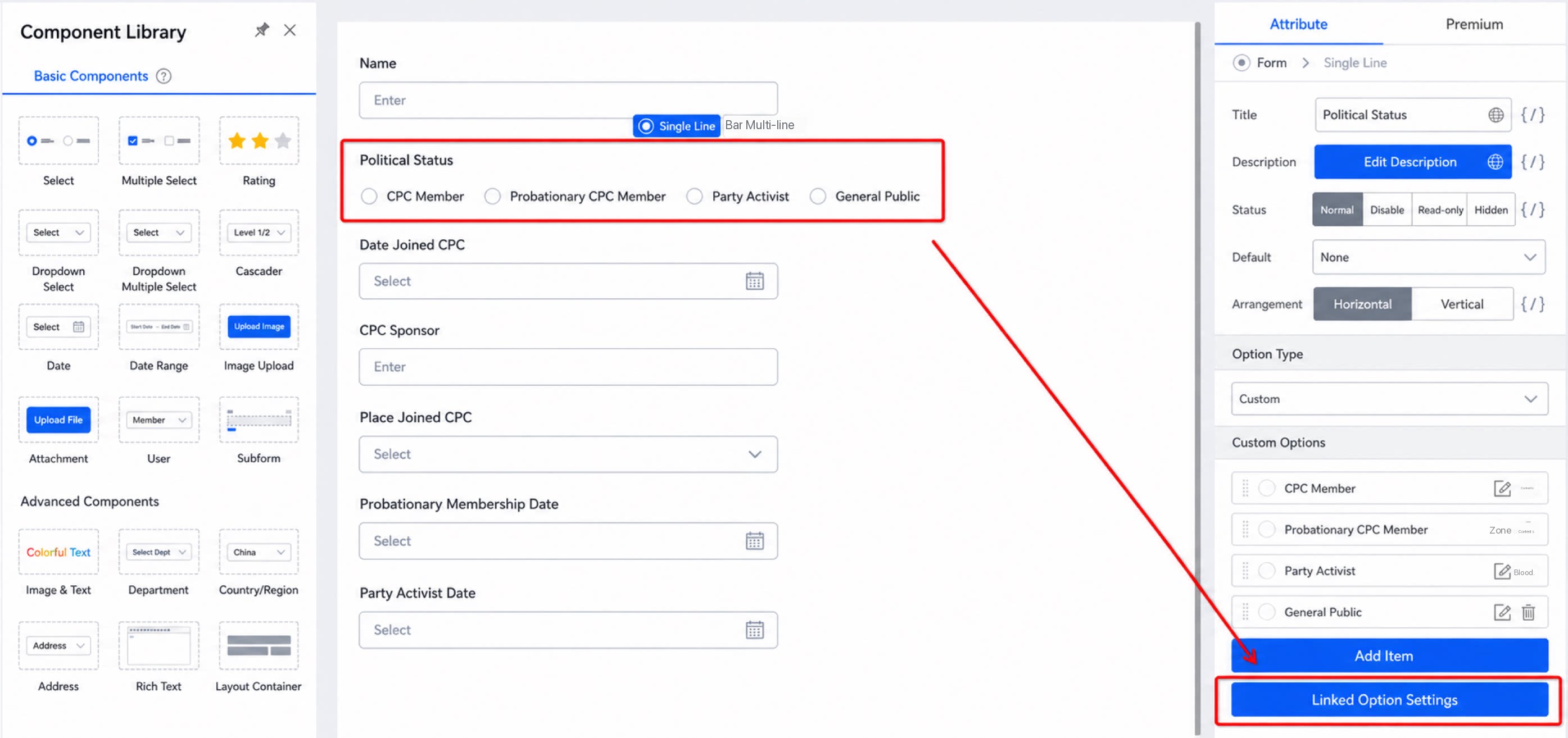Select the CPC Member radio option

click(x=369, y=197)
